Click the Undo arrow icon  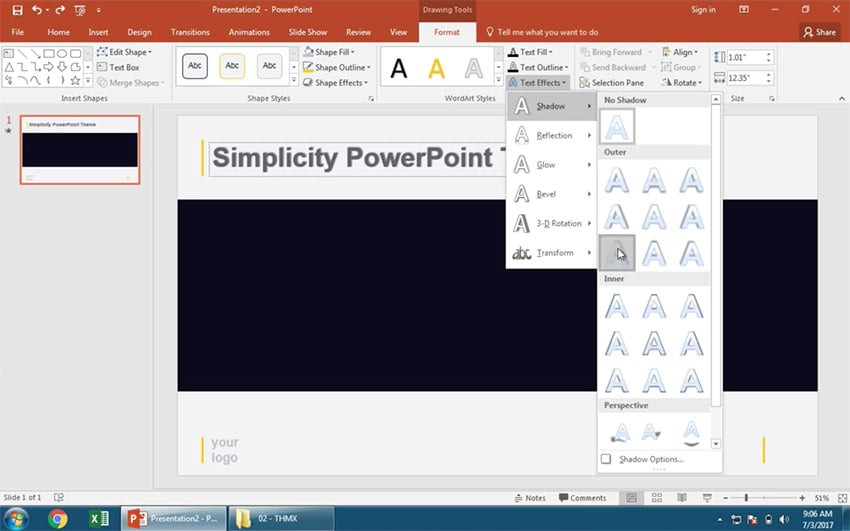coord(37,9)
